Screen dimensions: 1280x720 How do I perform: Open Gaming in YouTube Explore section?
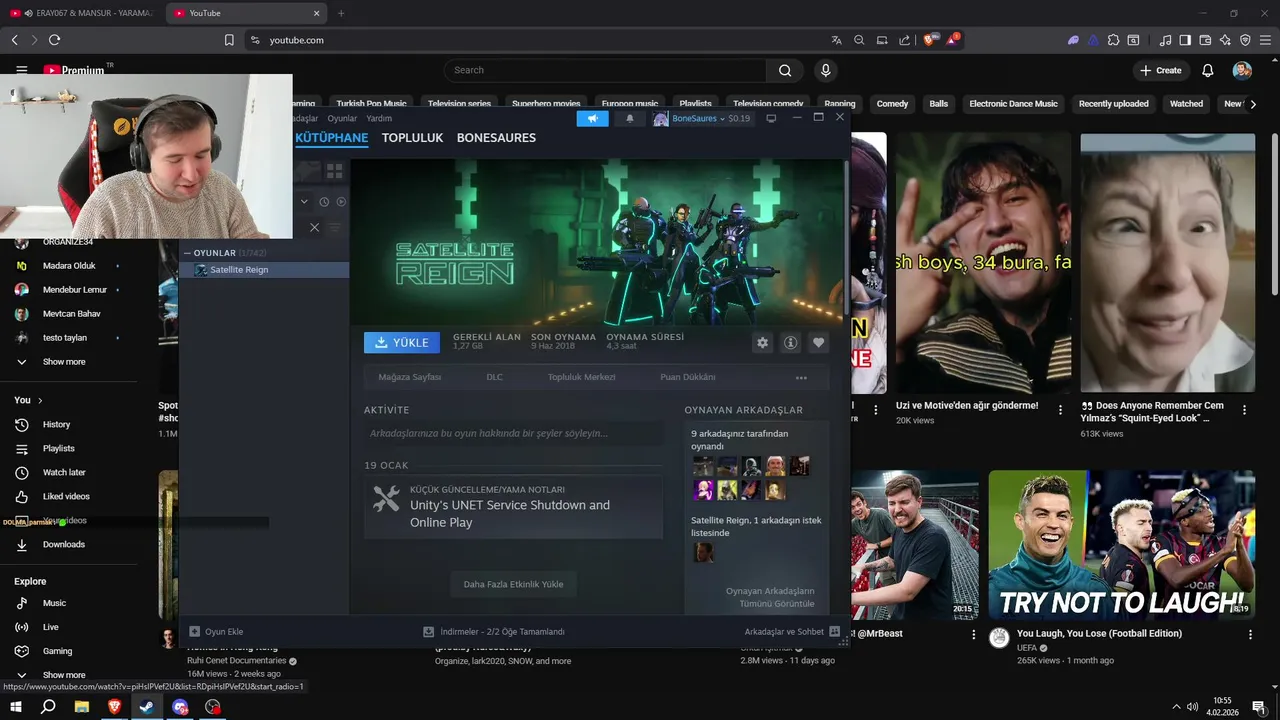pos(57,651)
